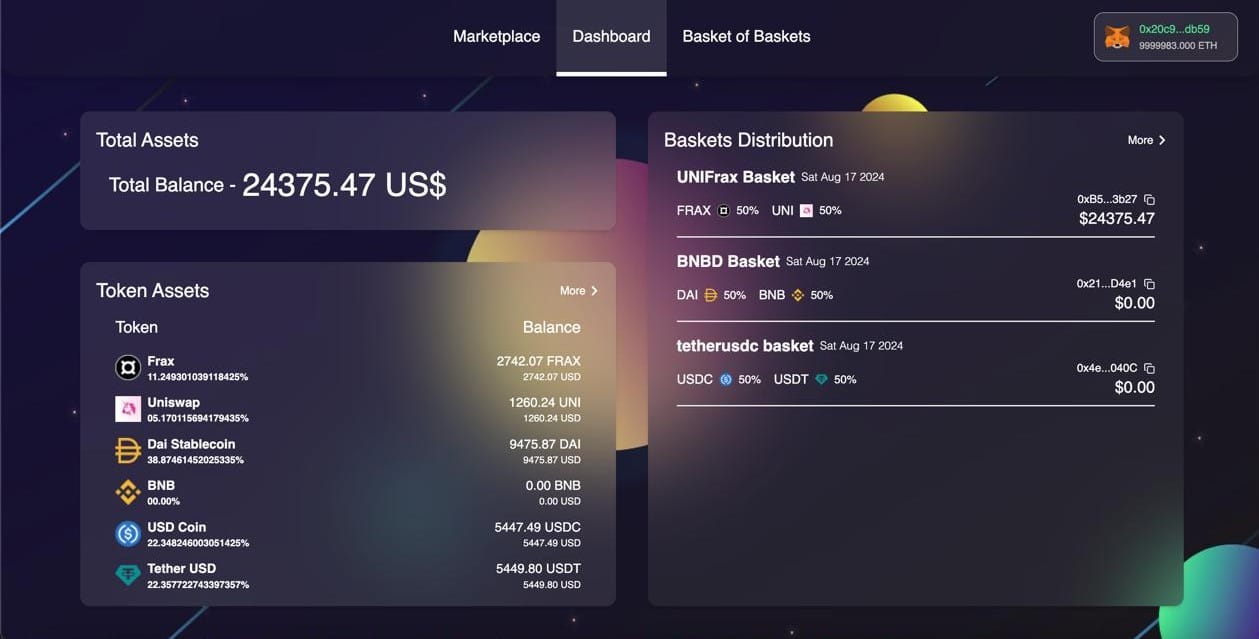Copy the UNIFrax Basket address 0xB5...3b27
The height and width of the screenshot is (639, 1259).
[x=1149, y=199]
